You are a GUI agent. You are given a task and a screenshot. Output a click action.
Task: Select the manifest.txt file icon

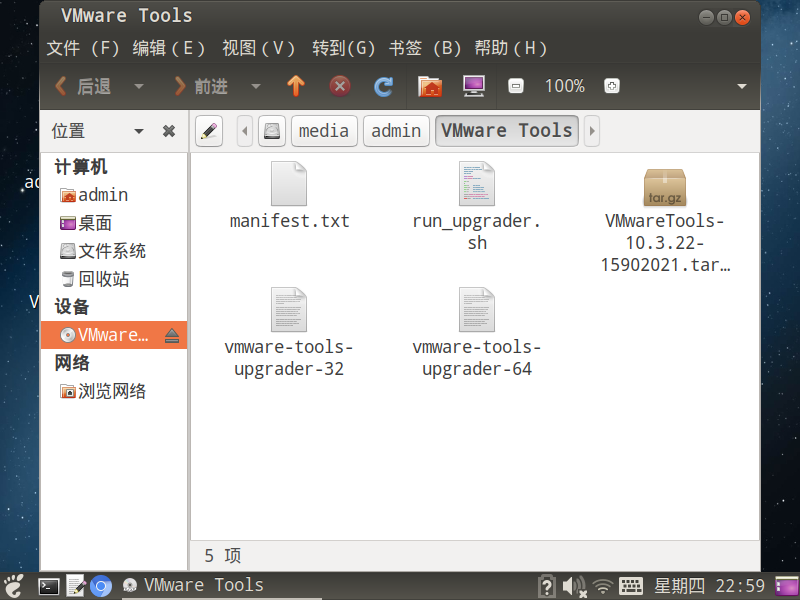click(x=289, y=184)
